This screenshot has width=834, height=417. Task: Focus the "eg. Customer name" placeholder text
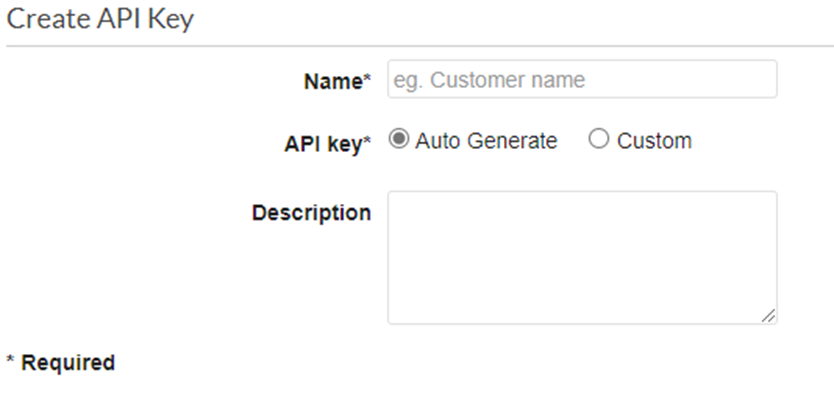(490, 80)
